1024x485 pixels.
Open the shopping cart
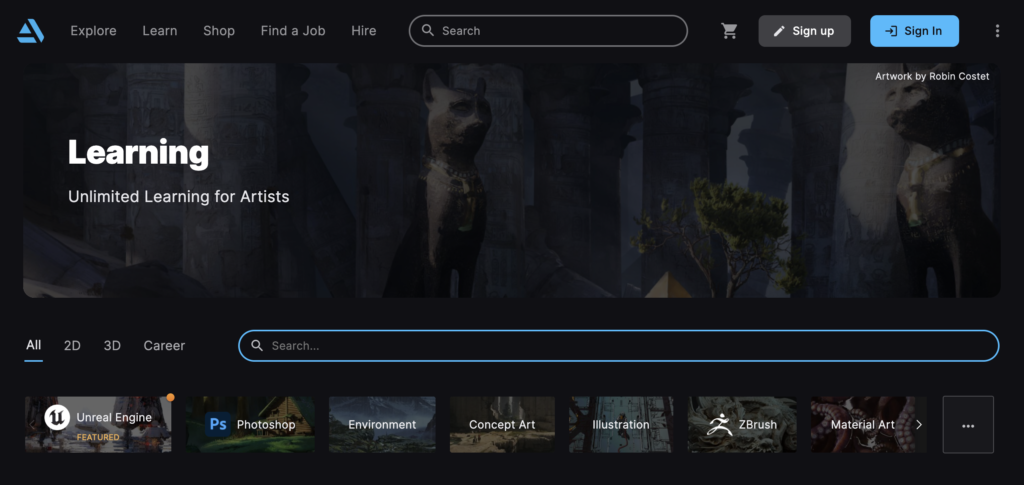pos(729,31)
